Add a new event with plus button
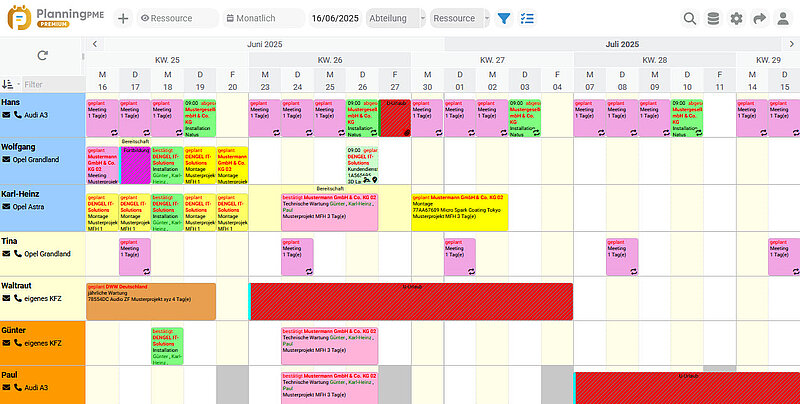This screenshot has width=800, height=404. point(123,18)
